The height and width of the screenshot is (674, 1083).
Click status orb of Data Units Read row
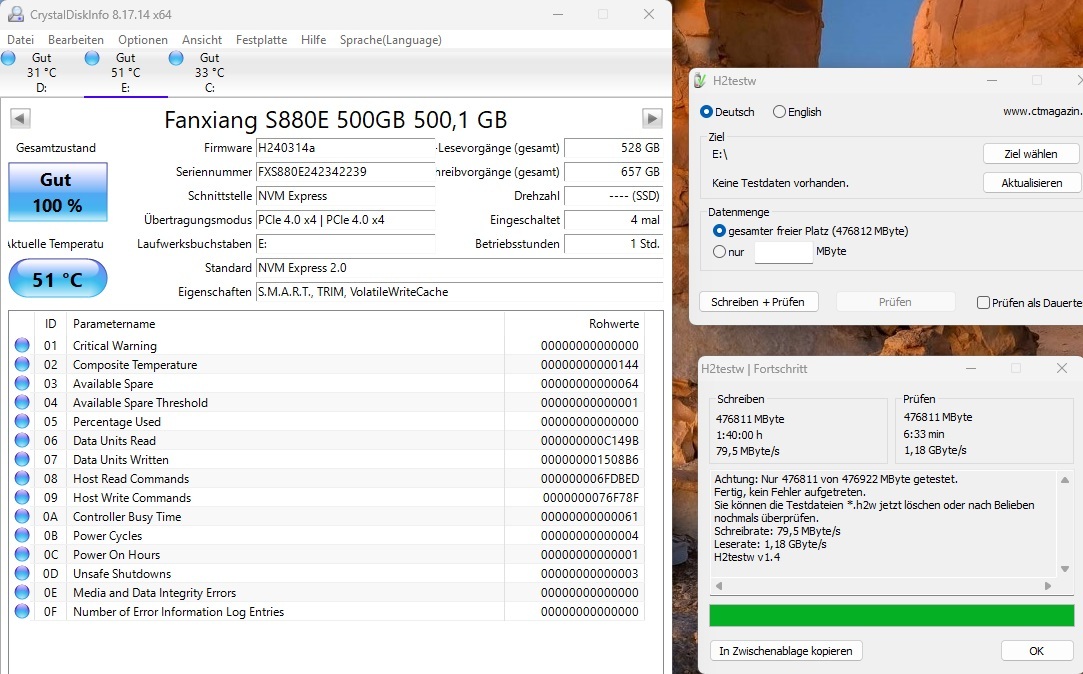pyautogui.click(x=22, y=440)
